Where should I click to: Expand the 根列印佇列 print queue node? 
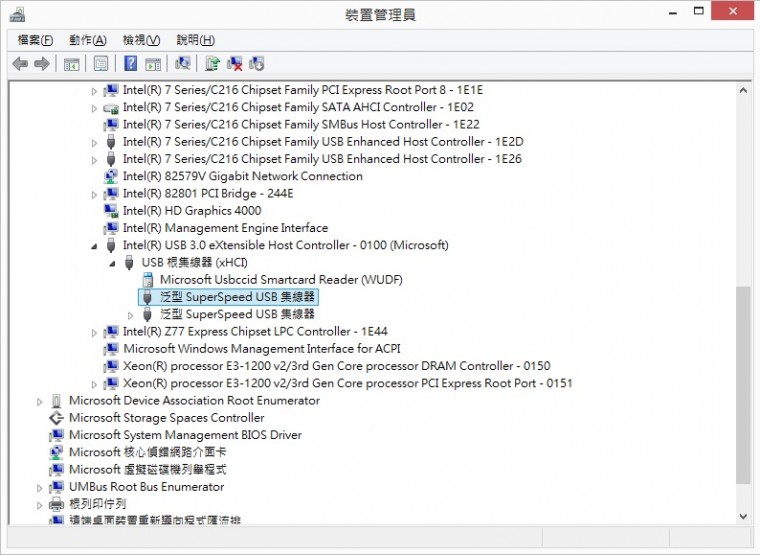pos(40,506)
